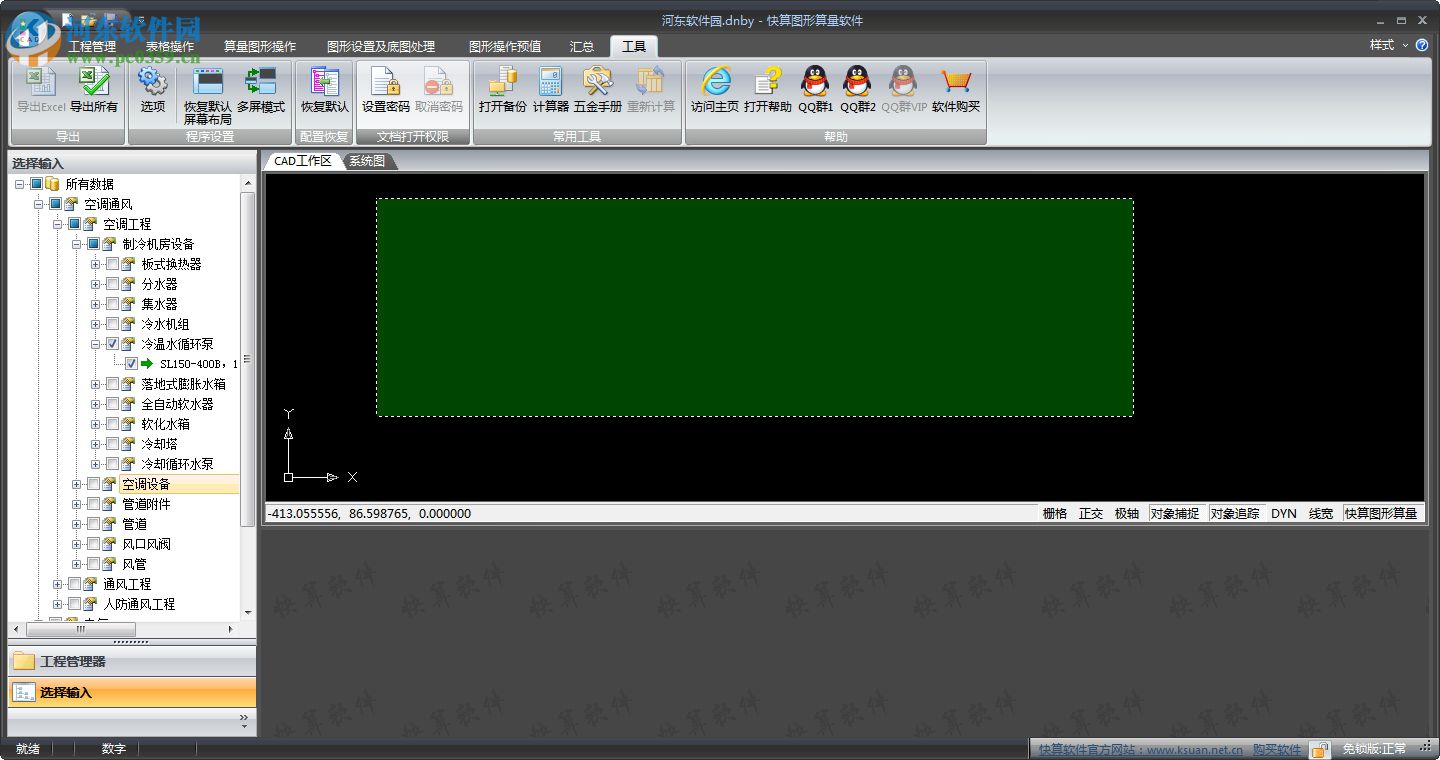Click the 选择输入 panel button

tap(132, 692)
